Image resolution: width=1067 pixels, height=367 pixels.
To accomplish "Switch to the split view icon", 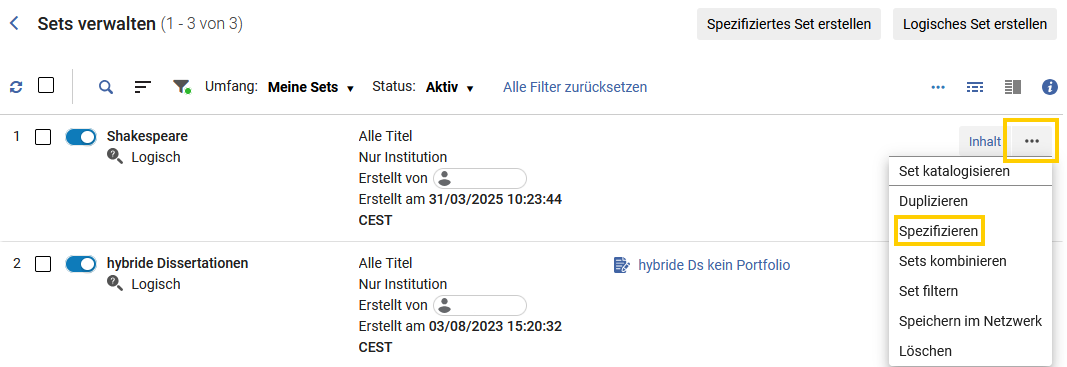I will [1013, 87].
